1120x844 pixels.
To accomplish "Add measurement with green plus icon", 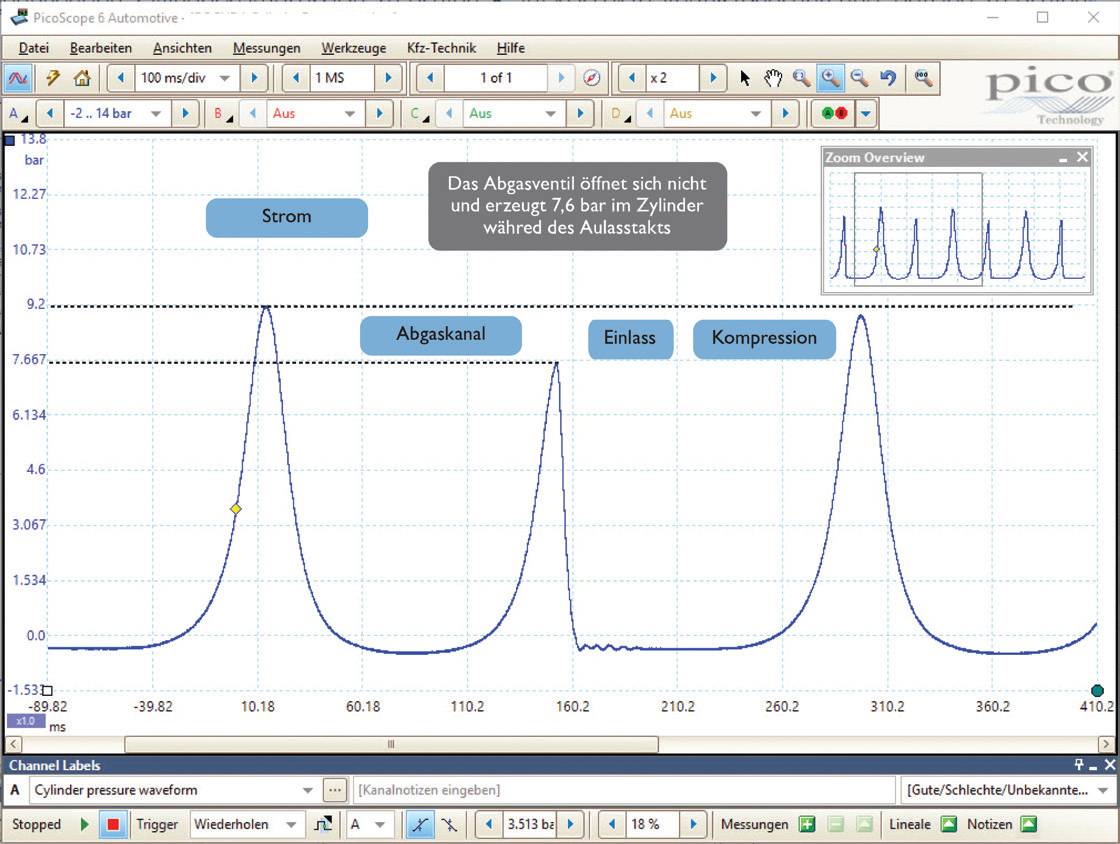I will click(806, 825).
